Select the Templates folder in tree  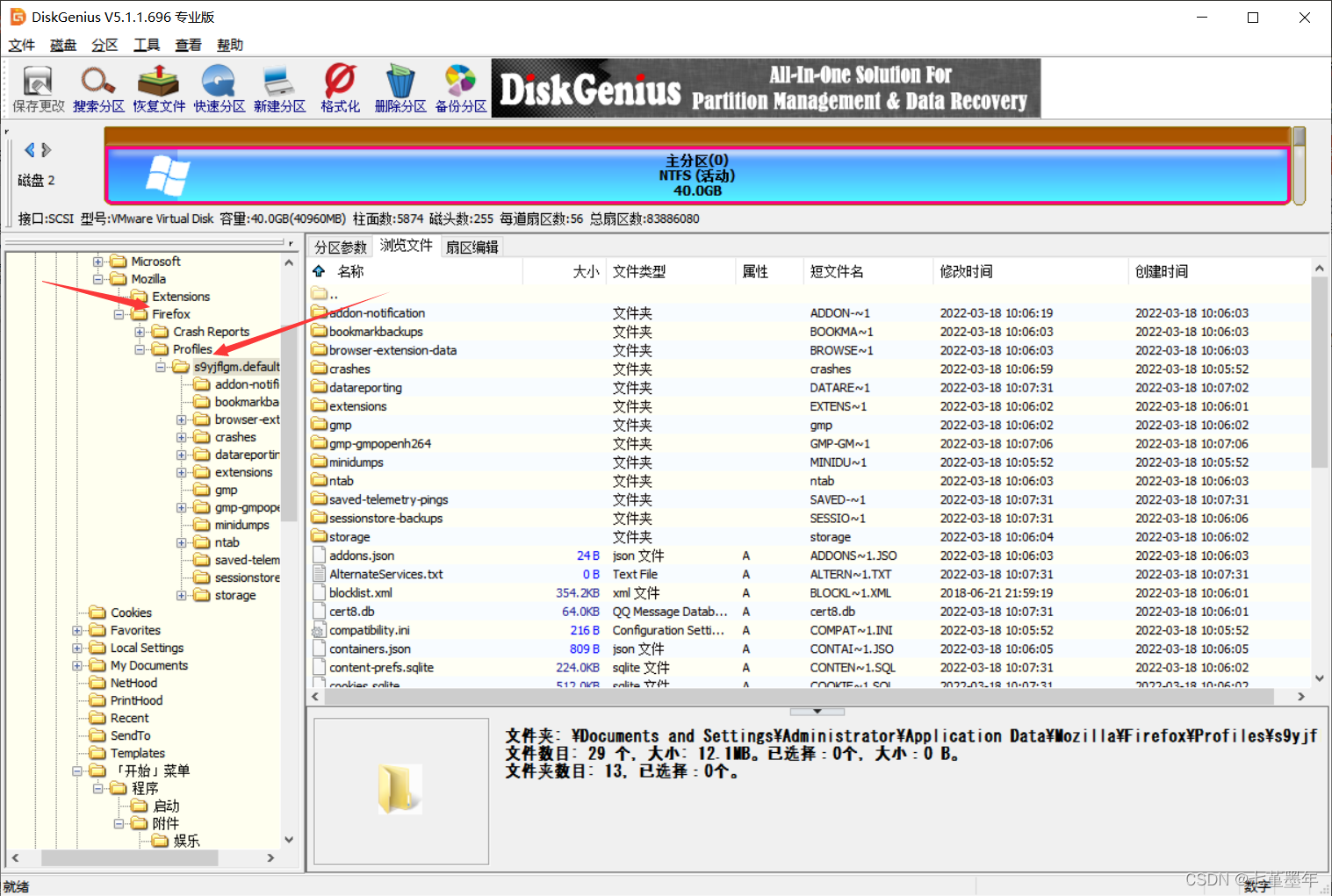tap(137, 753)
